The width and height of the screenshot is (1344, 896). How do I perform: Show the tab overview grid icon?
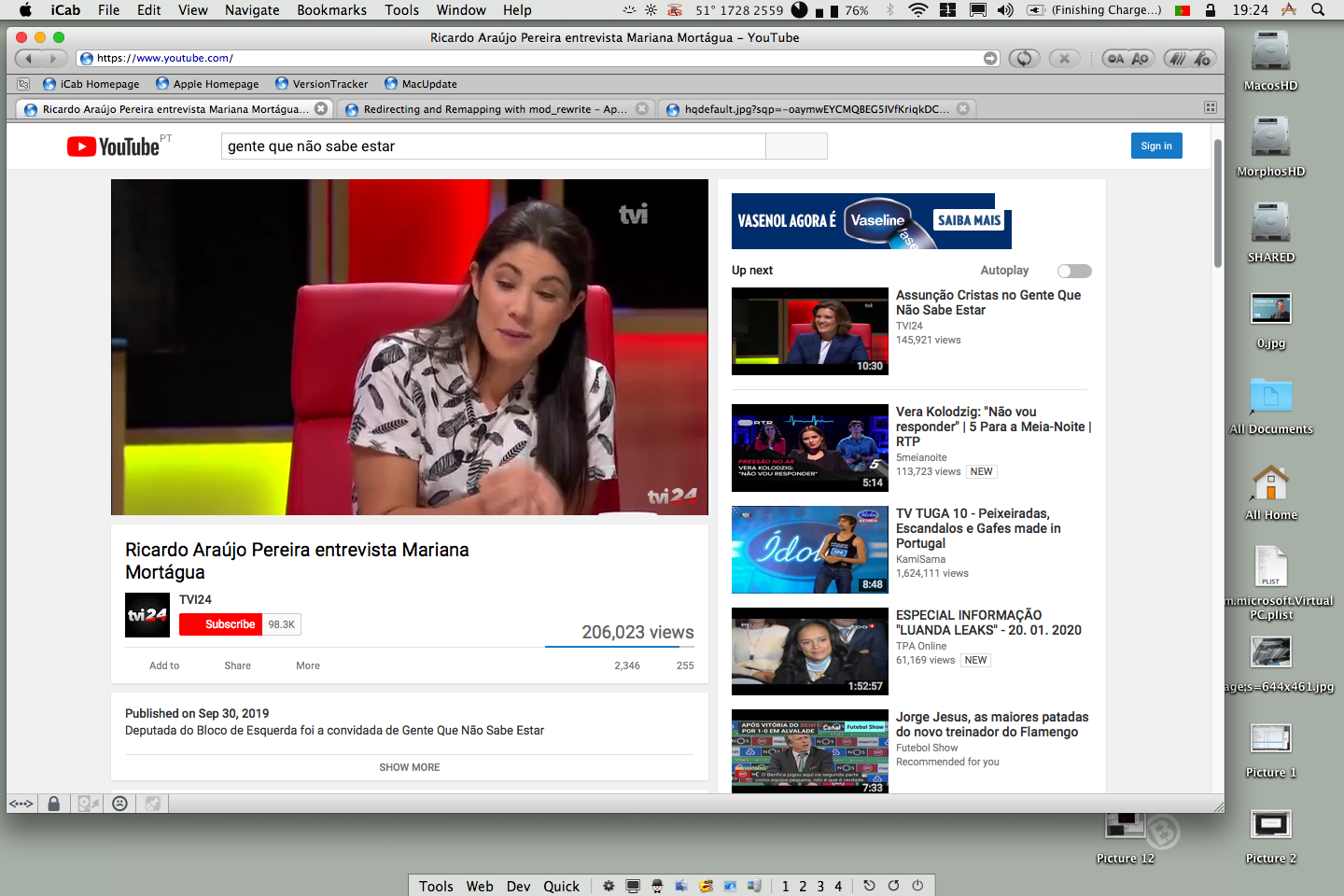tap(1210, 107)
